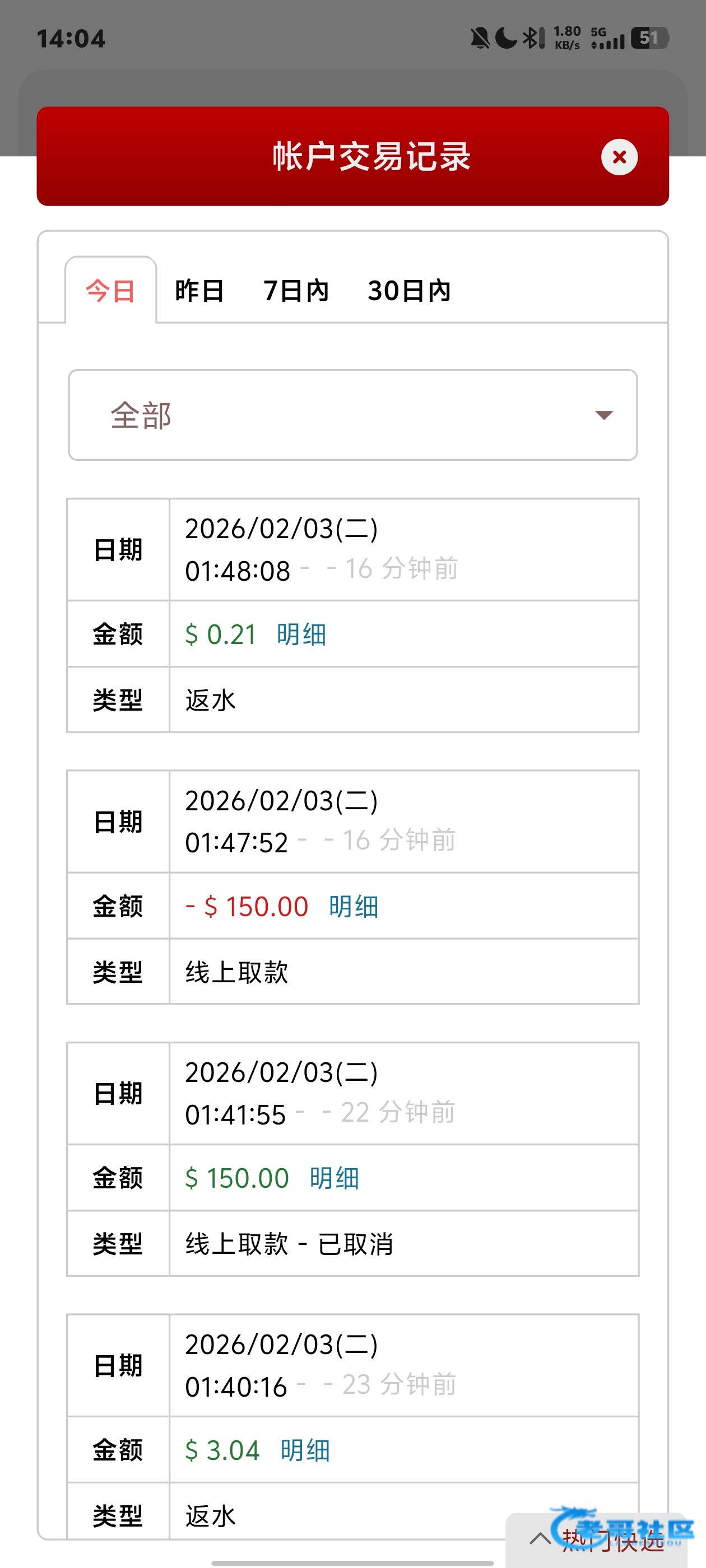Tap the Bluetooth status icon
The height and width of the screenshot is (1568, 706).
(533, 38)
